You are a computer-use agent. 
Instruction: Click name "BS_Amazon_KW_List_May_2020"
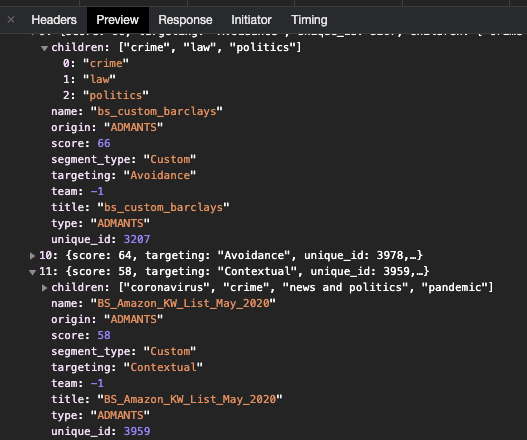click(x=183, y=304)
